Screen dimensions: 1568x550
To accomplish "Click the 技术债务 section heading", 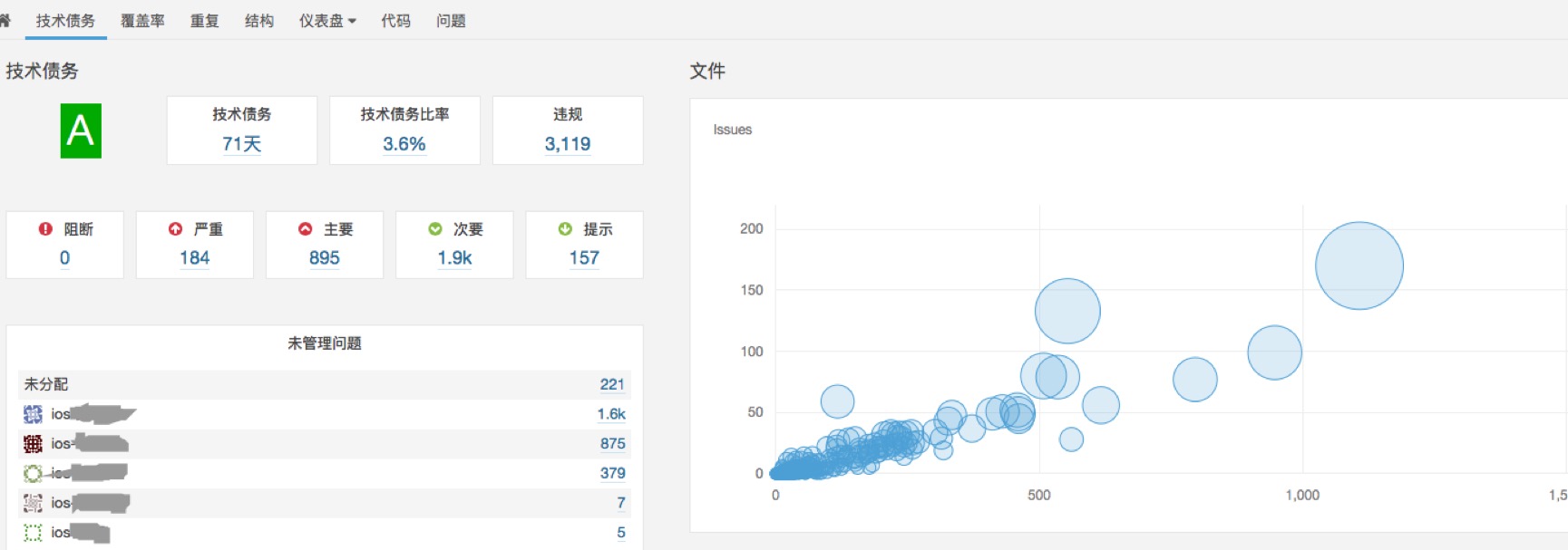I will (x=42, y=71).
